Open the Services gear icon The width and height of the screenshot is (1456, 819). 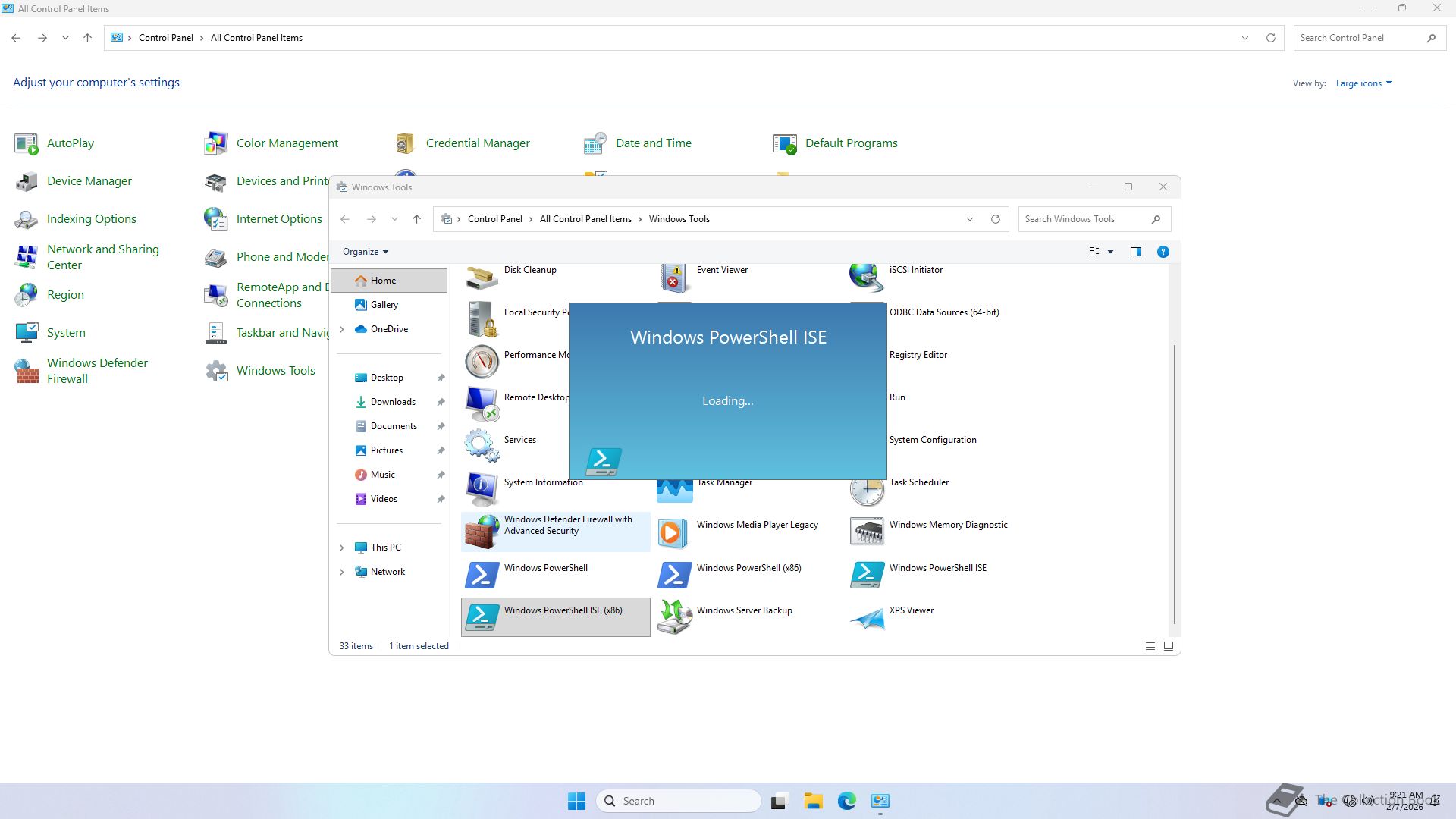point(482,446)
